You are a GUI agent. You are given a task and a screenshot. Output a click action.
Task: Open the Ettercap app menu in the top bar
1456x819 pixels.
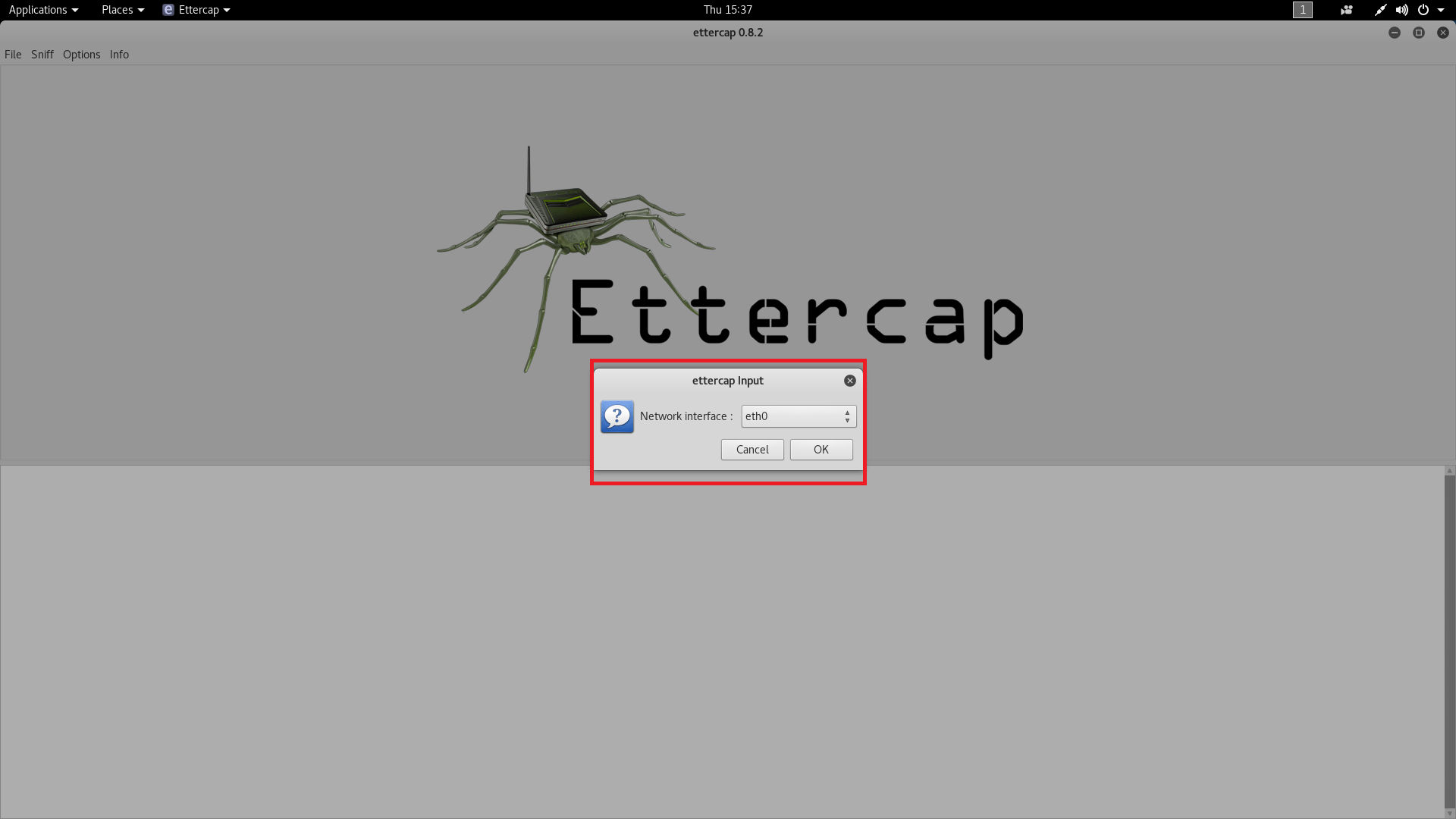coord(196,10)
